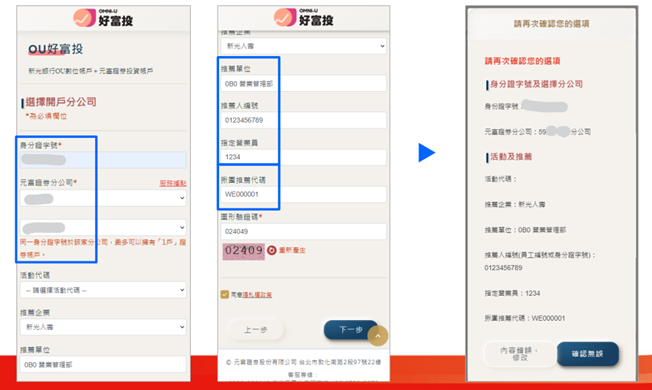This screenshot has width=652, height=390.
Task: Open the second branch dropdown below 元富證券分公司
Action: tap(103, 227)
